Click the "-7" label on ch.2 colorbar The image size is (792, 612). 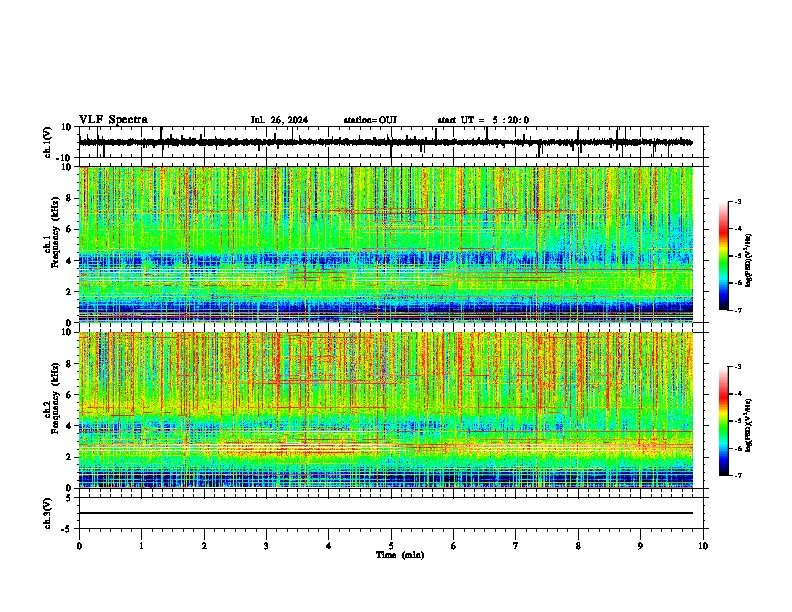pos(737,475)
